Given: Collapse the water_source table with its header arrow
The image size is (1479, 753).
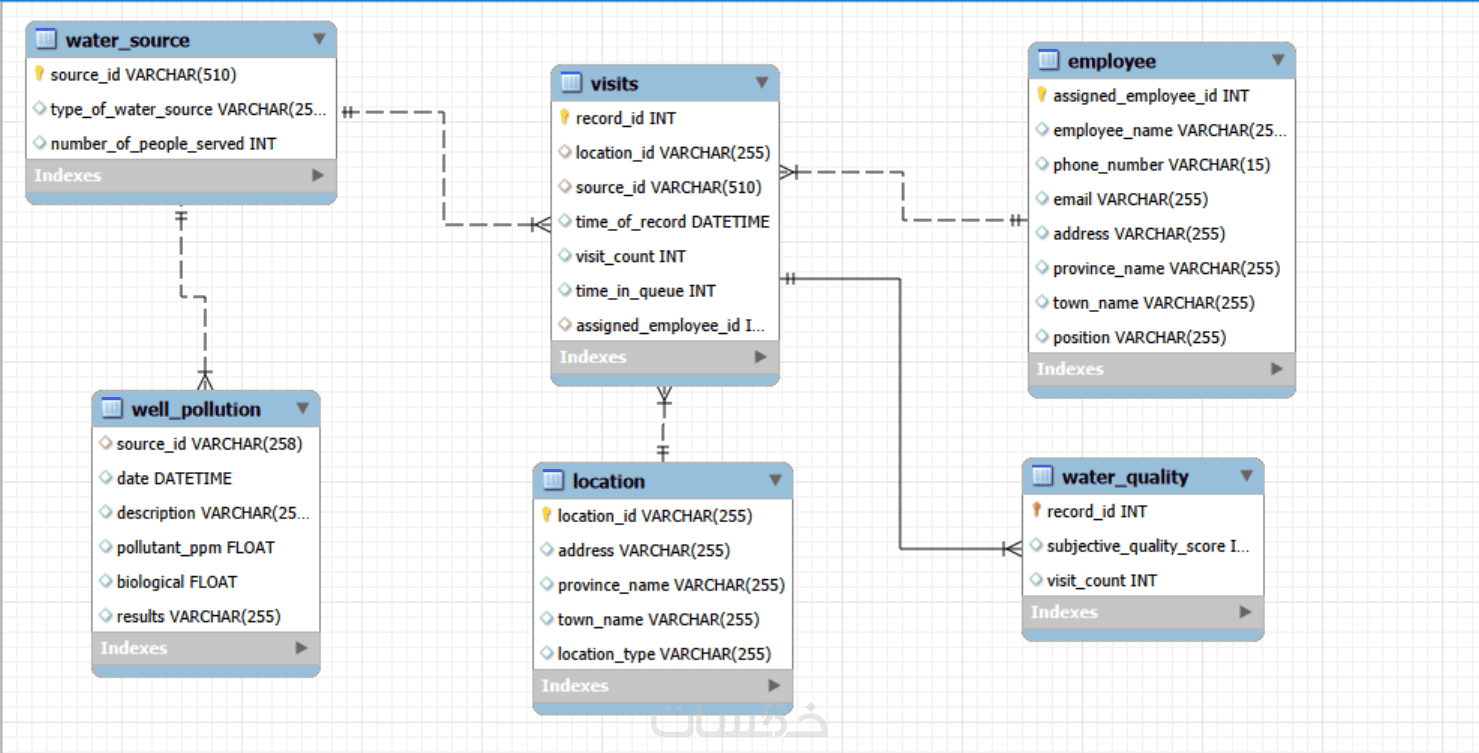Looking at the screenshot, I should pyautogui.click(x=319, y=40).
